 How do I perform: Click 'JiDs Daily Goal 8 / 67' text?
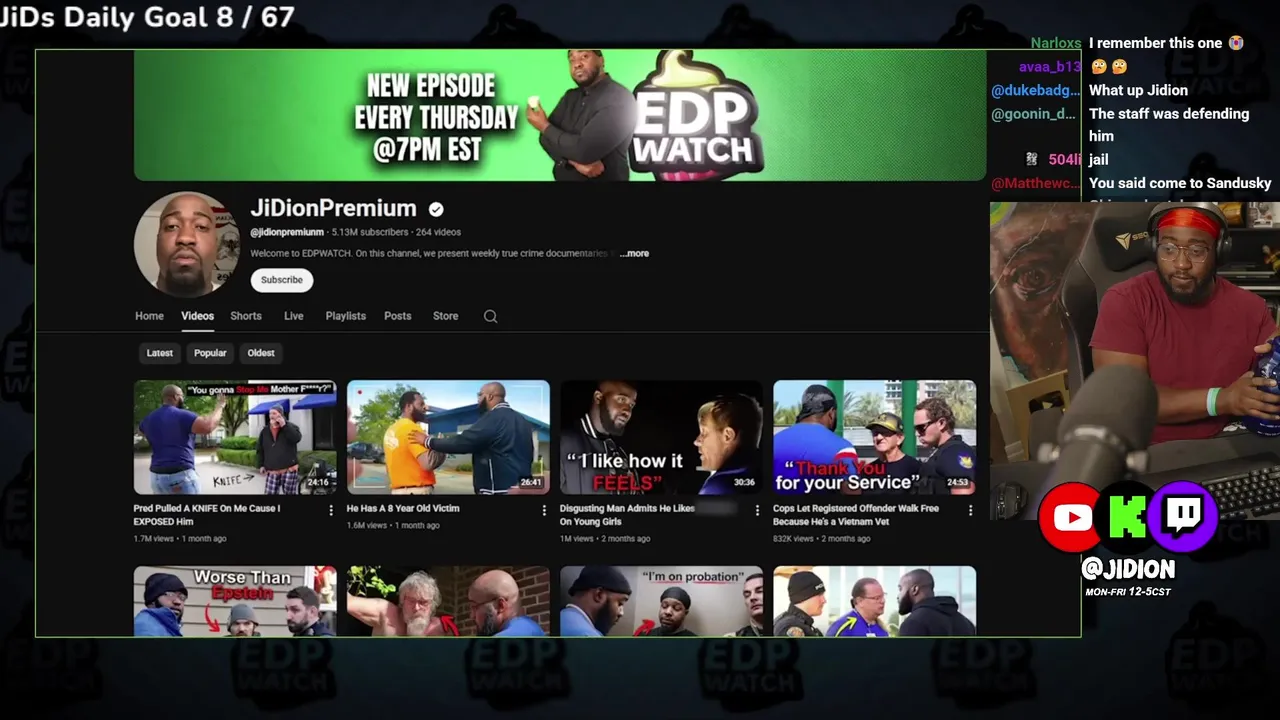click(x=148, y=15)
